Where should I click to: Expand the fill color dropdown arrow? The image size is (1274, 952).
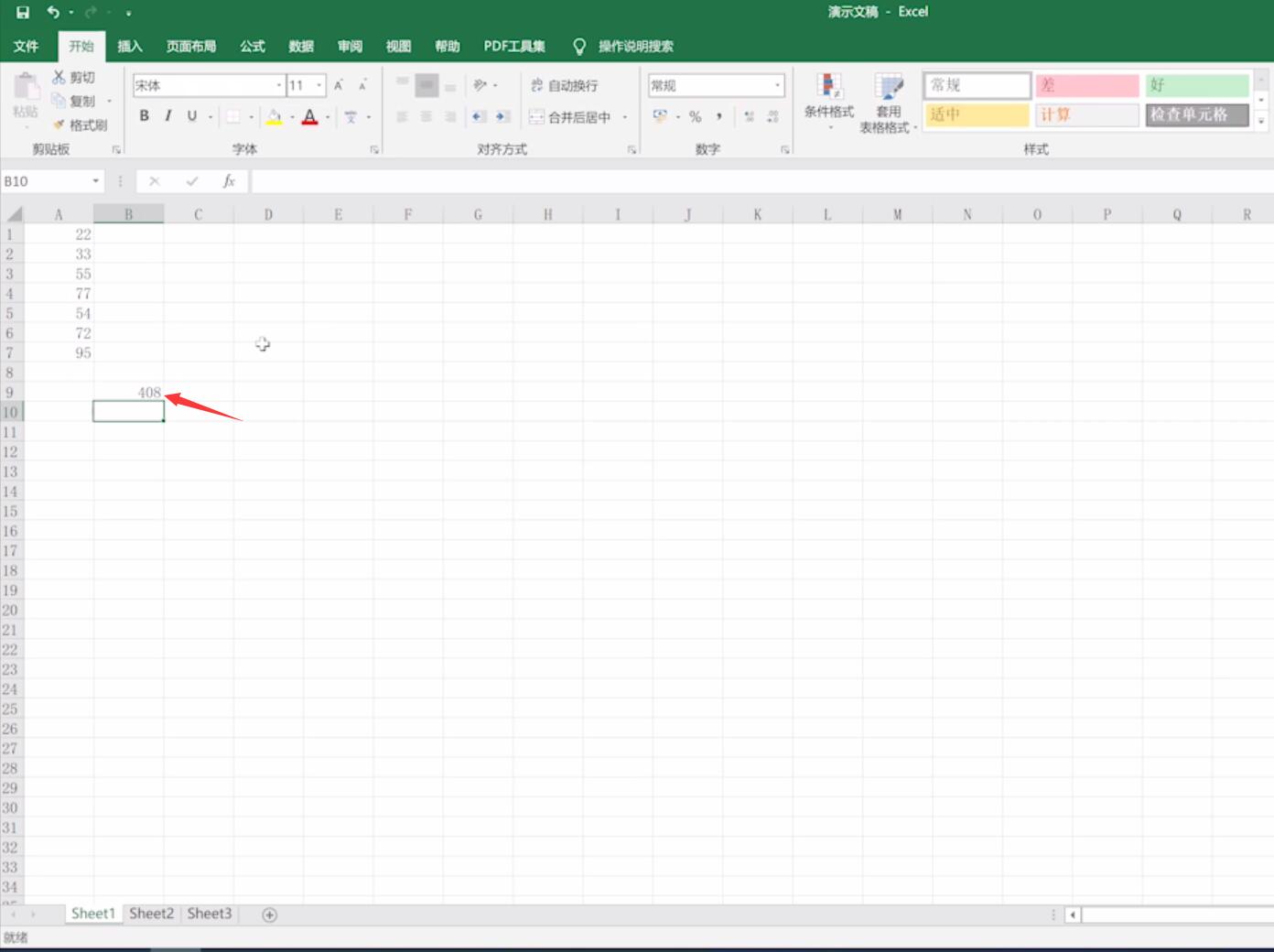(292, 117)
